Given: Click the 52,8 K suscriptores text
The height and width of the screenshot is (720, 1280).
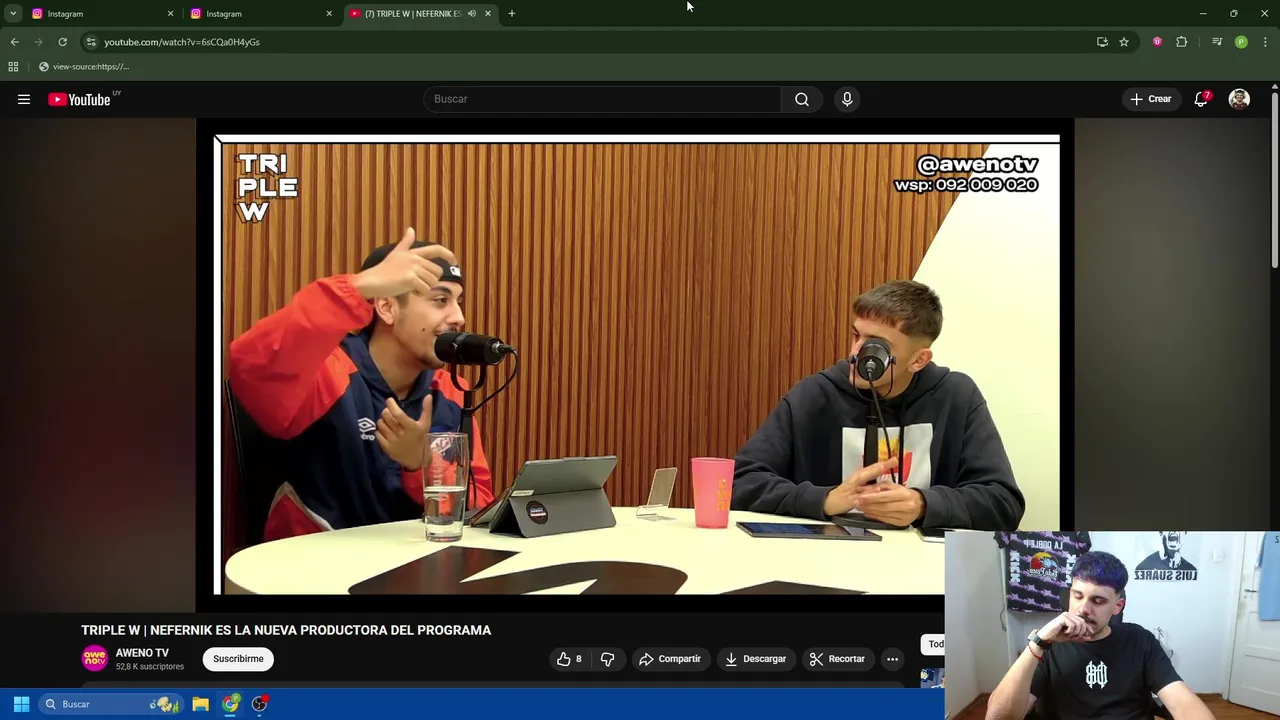Looking at the screenshot, I should click(x=150, y=667).
